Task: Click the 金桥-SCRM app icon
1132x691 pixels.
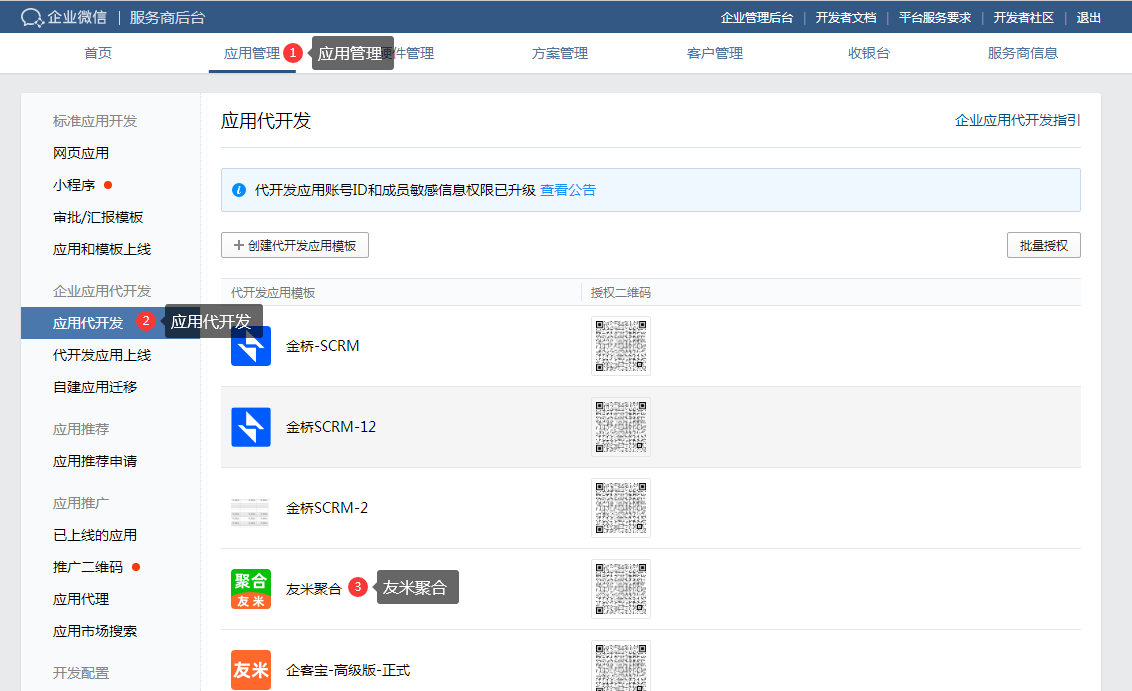Action: point(250,346)
